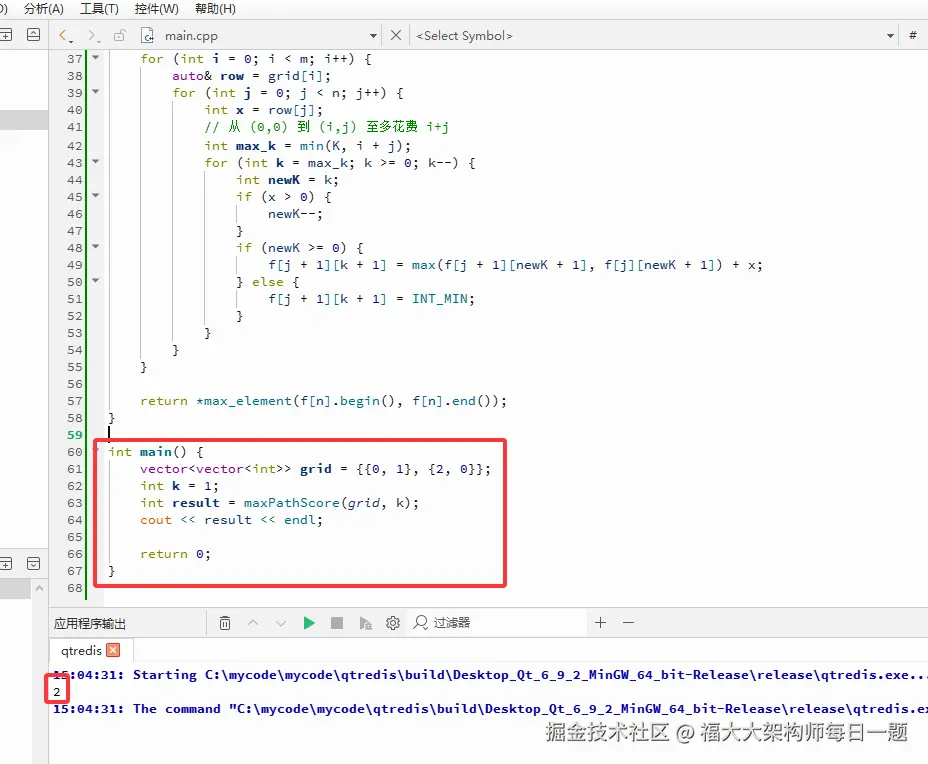This screenshot has height=764, width=928.
Task: Click the 应用程序输出 pane title
Action: click(x=90, y=624)
